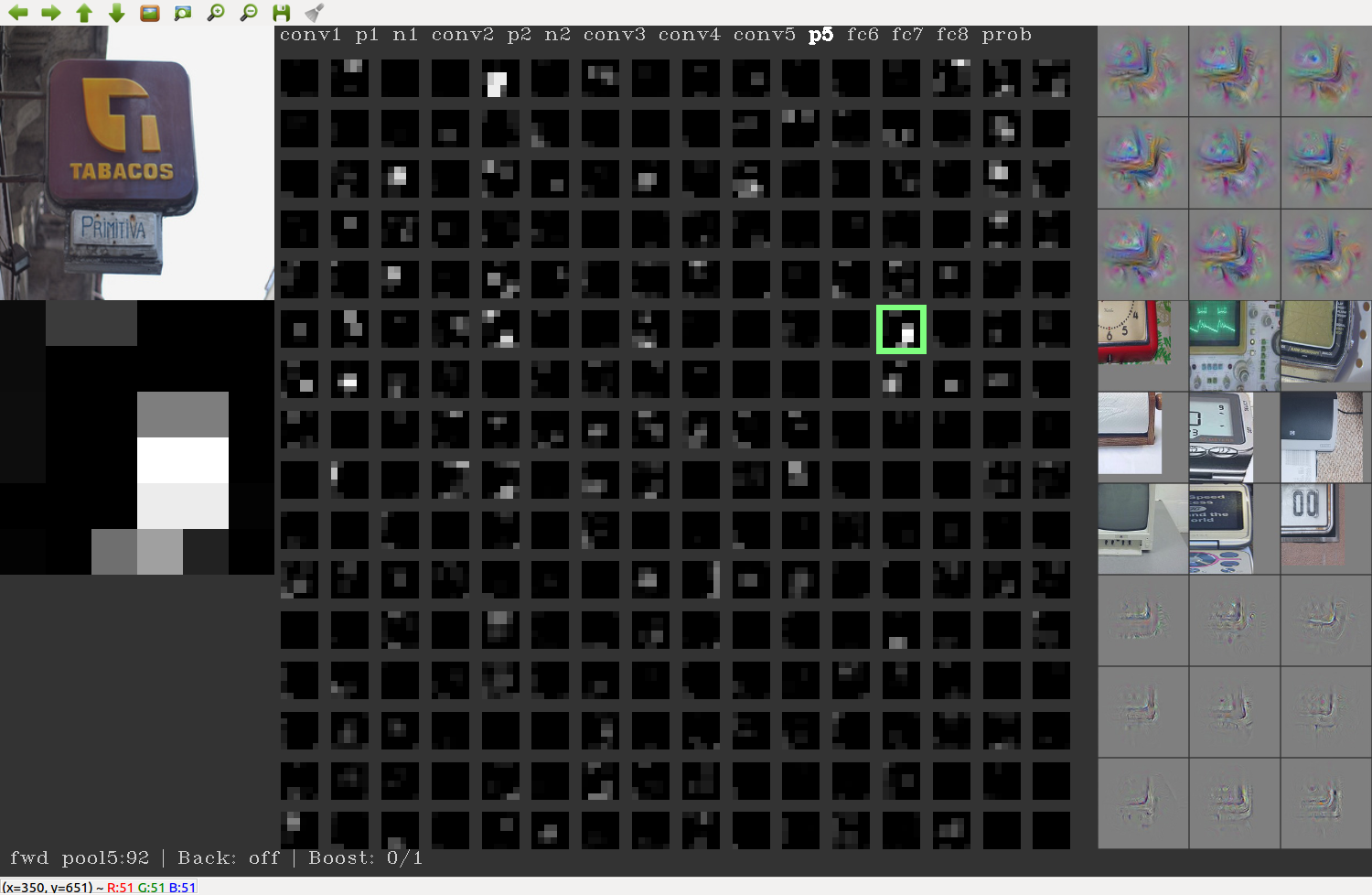This screenshot has height=895, width=1372.
Task: Click the green save floppy disk icon
Action: [x=282, y=13]
